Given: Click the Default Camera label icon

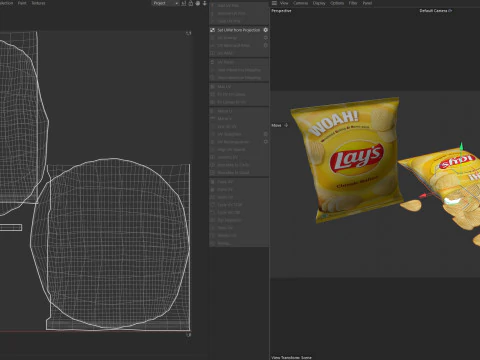Looking at the screenshot, I should coord(450,11).
